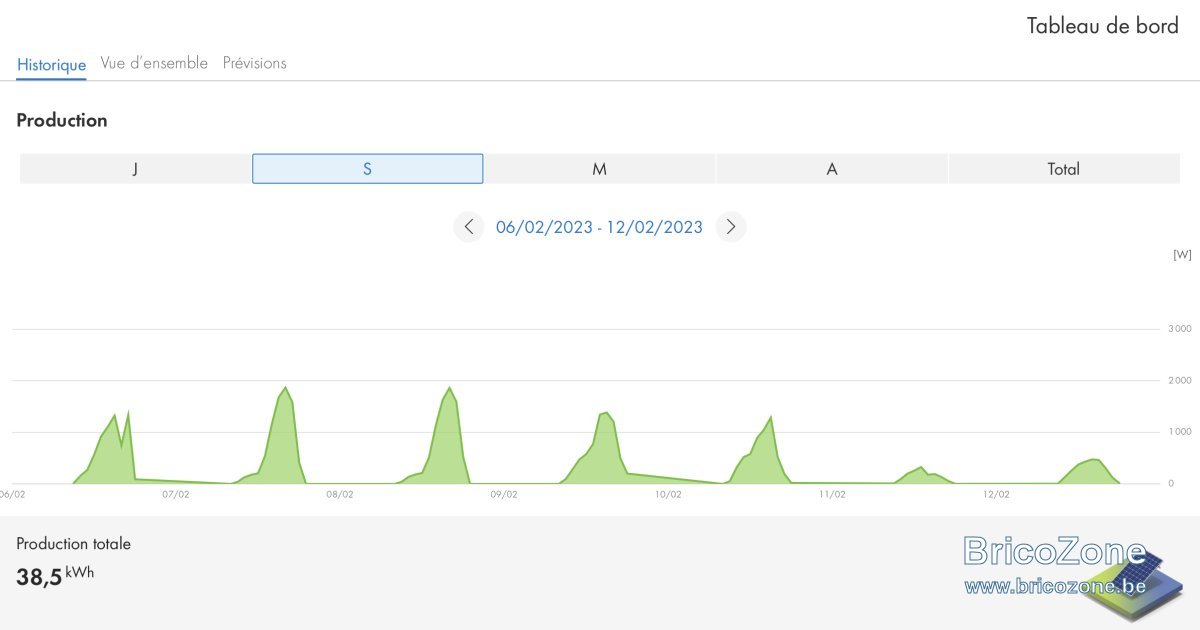This screenshot has height=630, width=1200.
Task: Click the 12/02 x-axis date label
Action: point(996,494)
